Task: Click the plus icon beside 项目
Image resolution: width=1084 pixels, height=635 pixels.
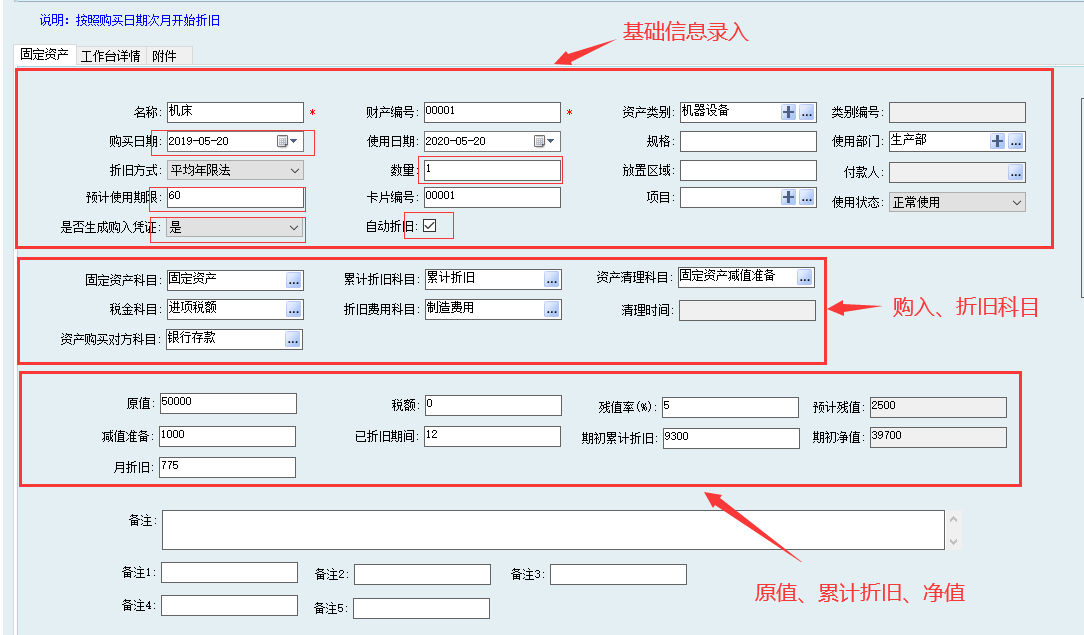Action: 789,197
